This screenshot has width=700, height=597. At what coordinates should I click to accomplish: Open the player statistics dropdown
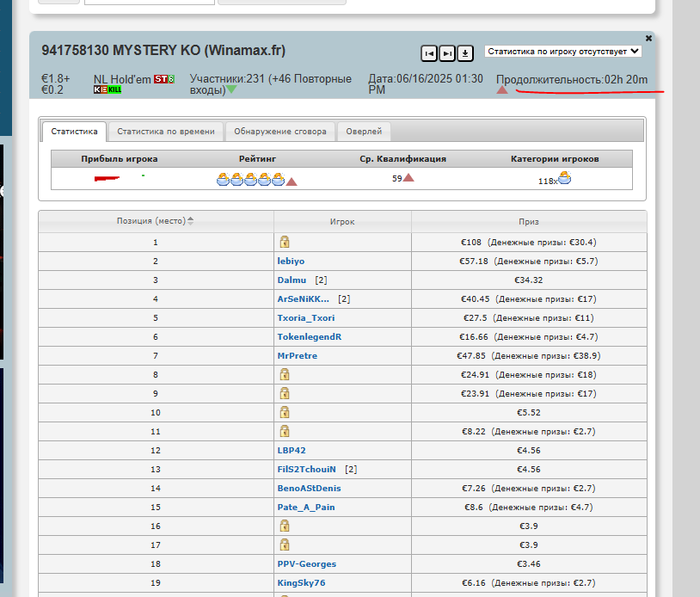point(563,51)
